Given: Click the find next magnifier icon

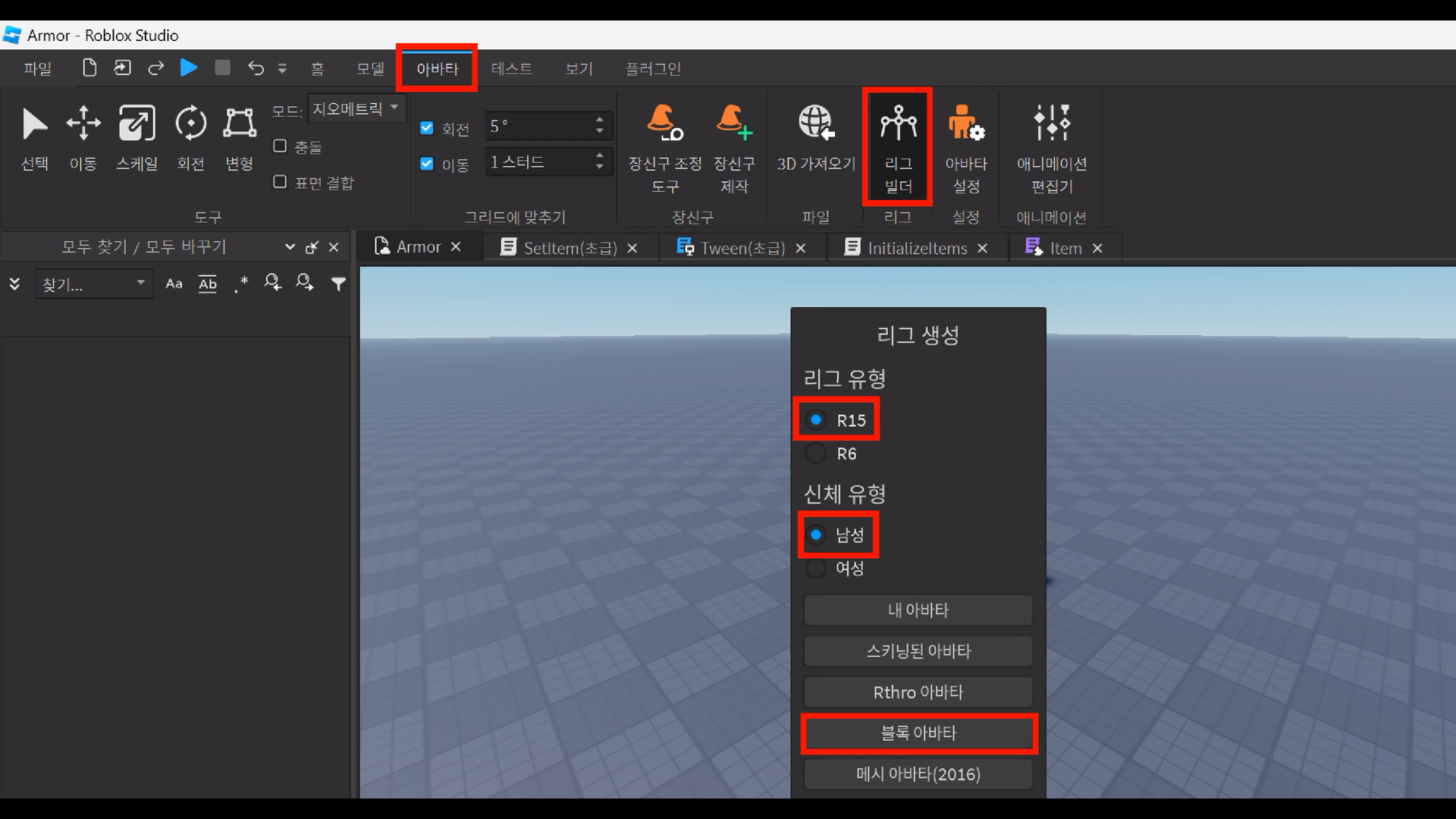Looking at the screenshot, I should [x=304, y=283].
